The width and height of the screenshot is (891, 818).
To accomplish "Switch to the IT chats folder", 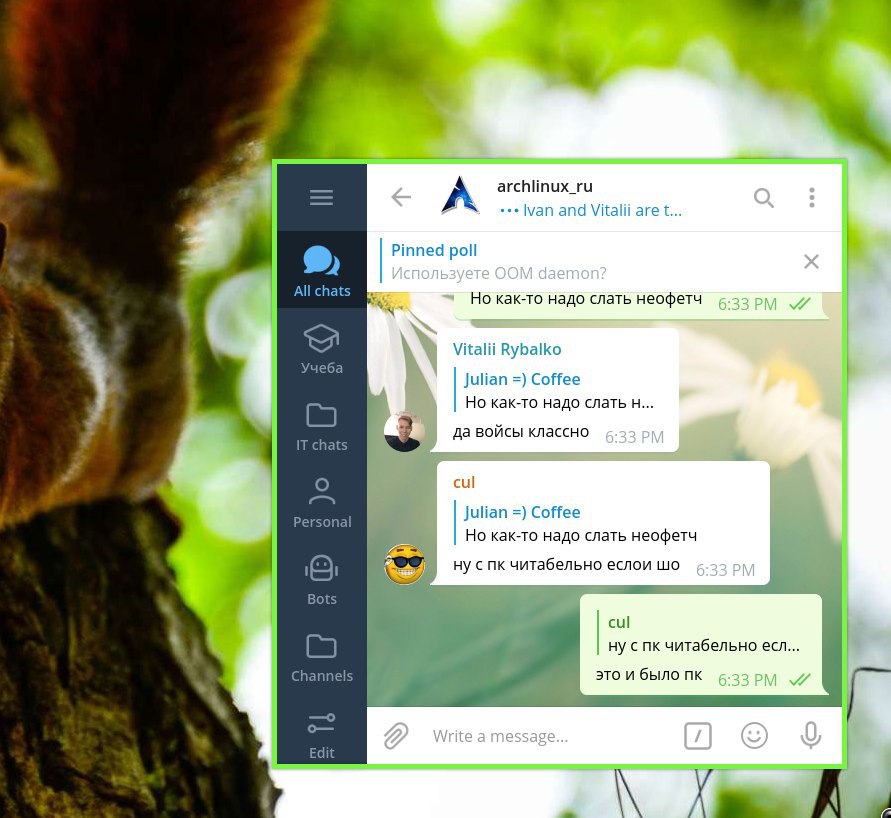I will [322, 426].
